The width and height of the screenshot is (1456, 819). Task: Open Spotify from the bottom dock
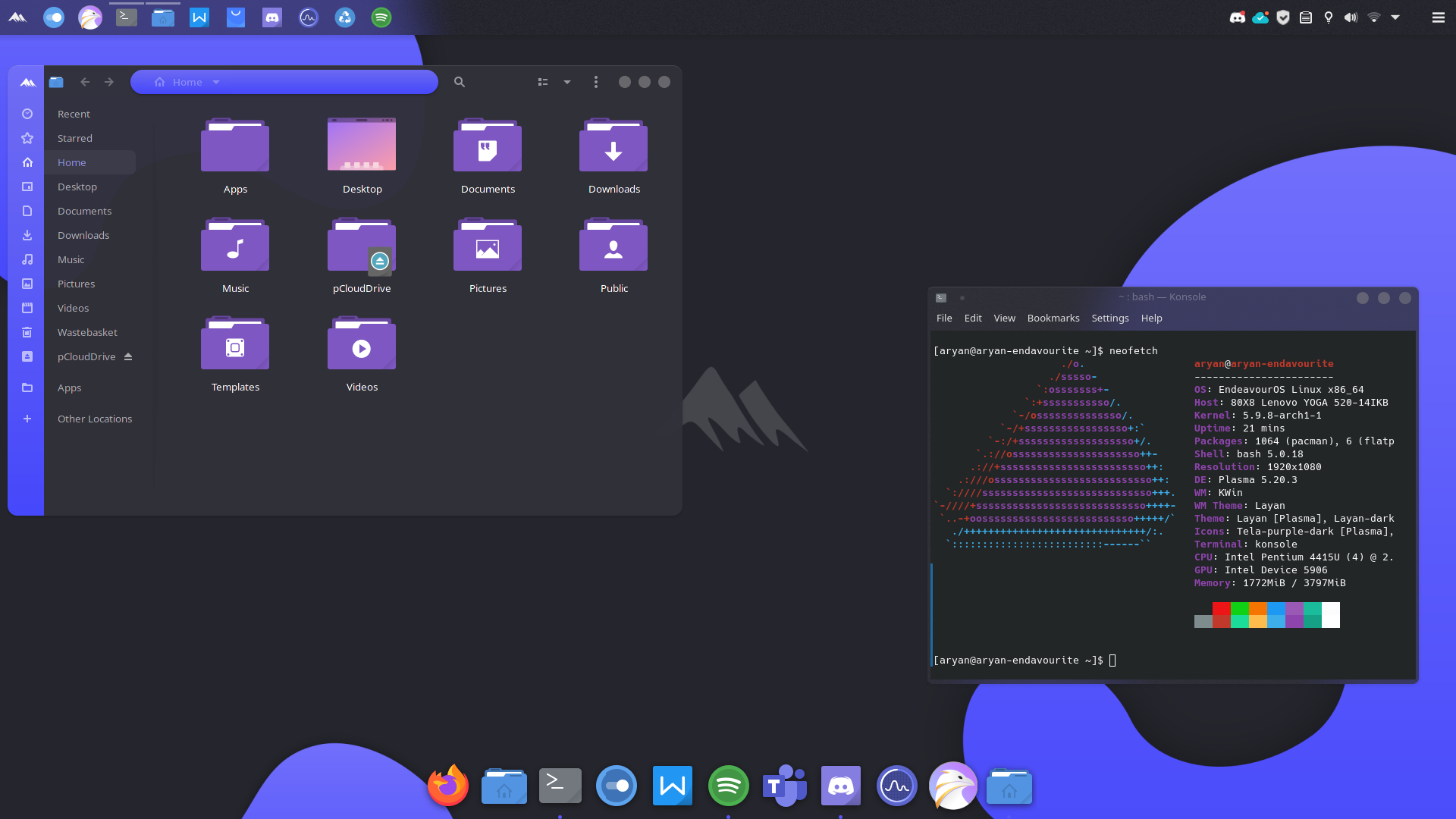click(x=728, y=786)
